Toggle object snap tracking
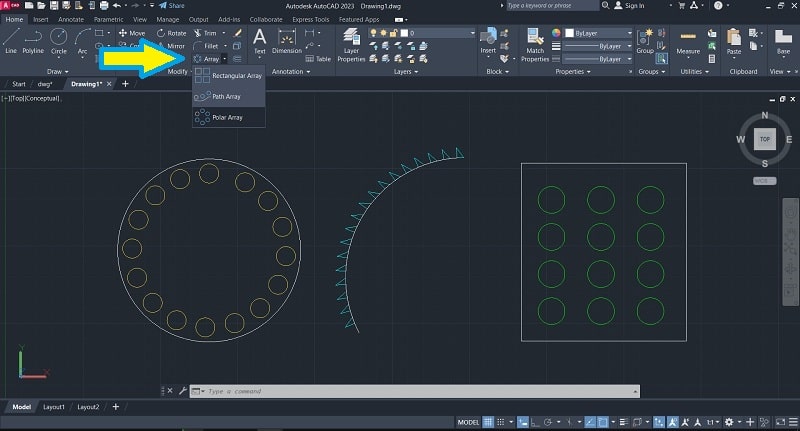The height and width of the screenshot is (431, 800). point(590,422)
